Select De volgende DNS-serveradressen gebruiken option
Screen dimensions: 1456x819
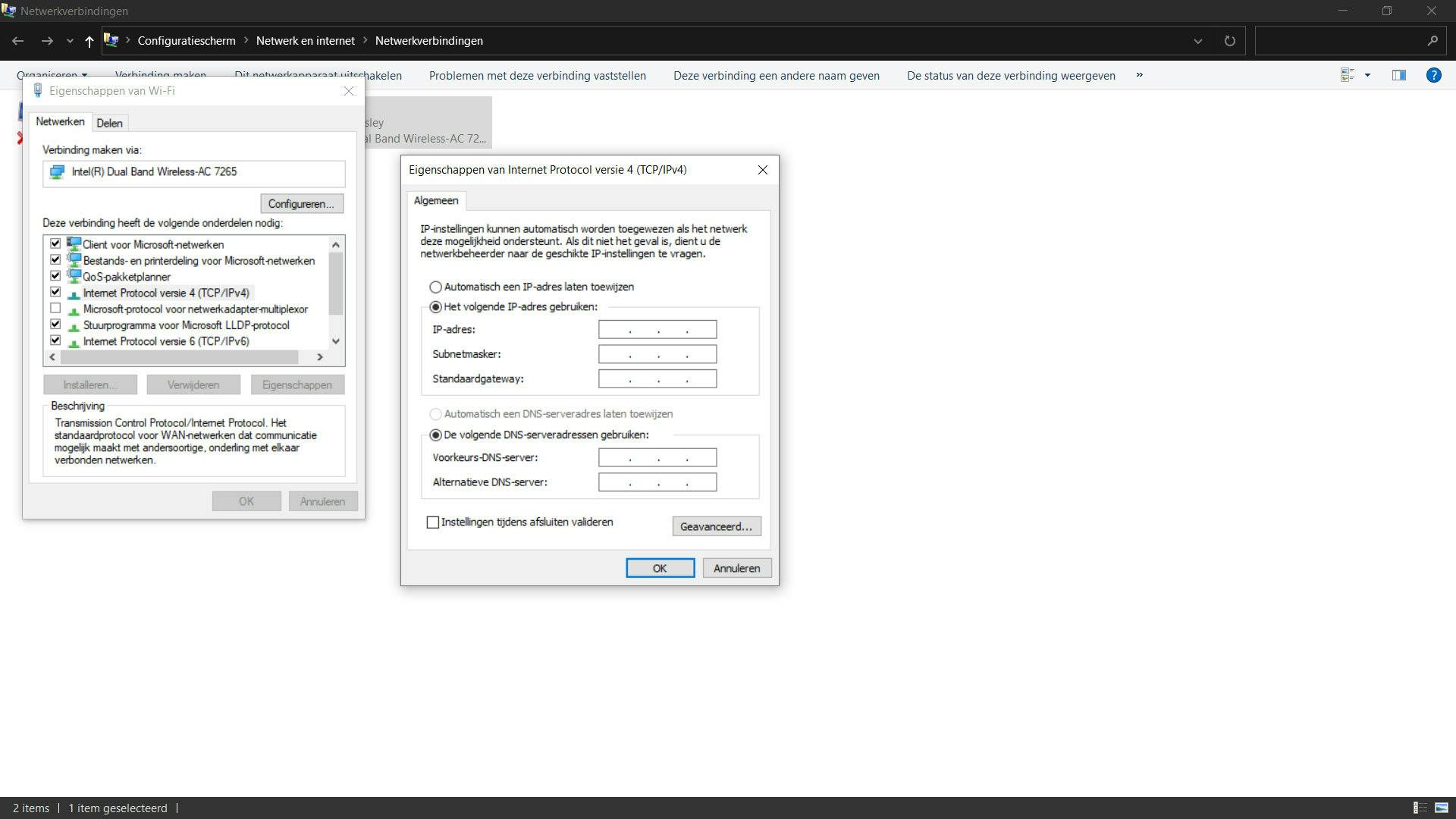[435, 435]
